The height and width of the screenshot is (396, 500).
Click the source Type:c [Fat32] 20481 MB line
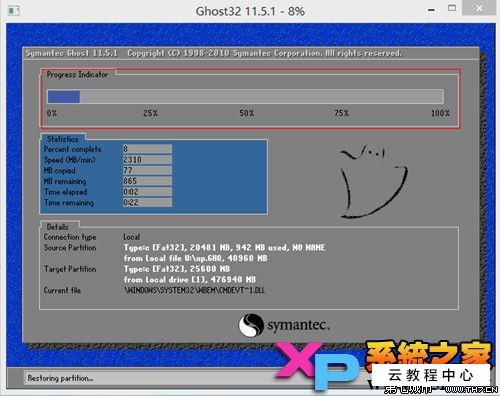[x=224, y=248]
